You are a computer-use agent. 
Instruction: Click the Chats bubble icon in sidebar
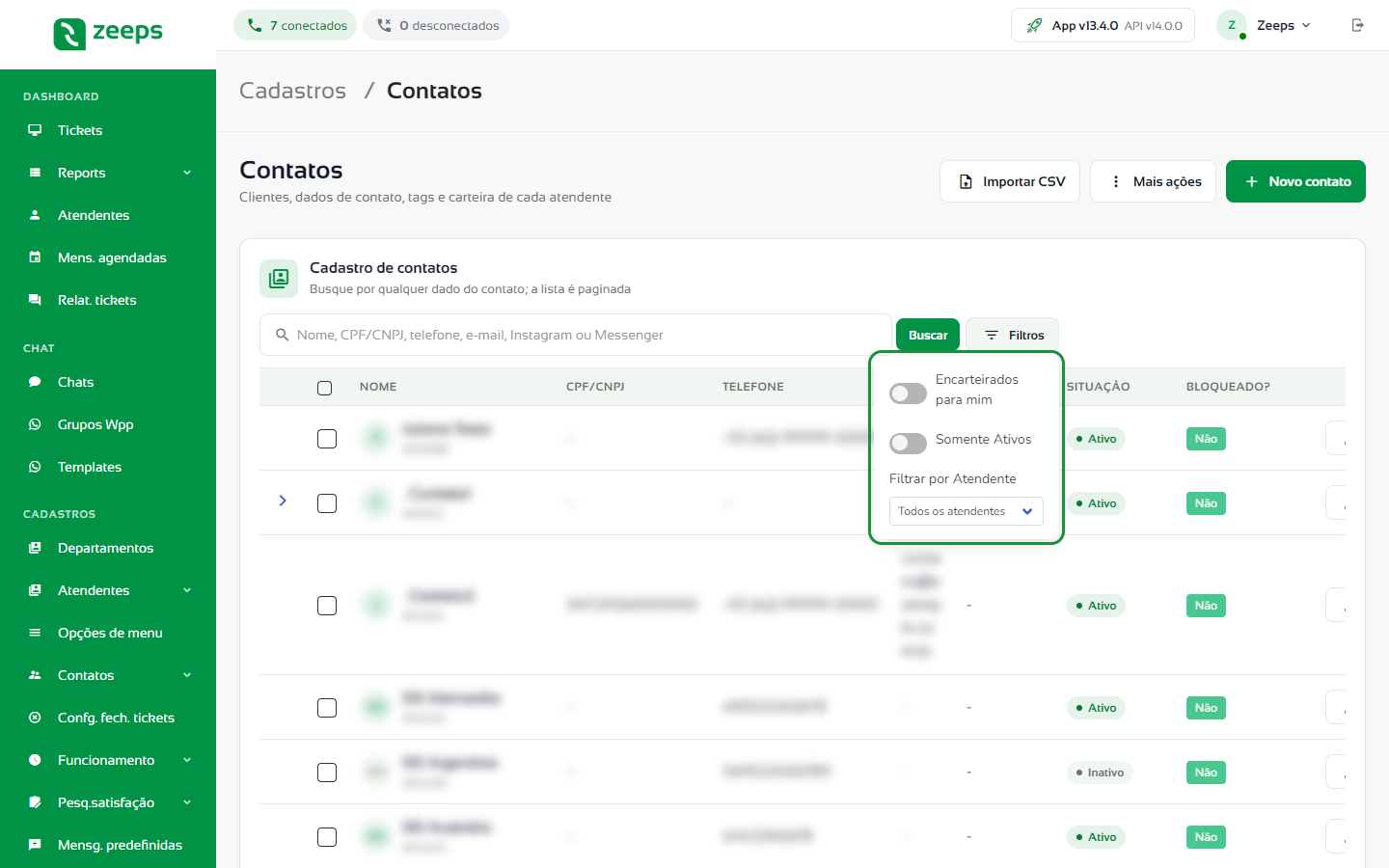[x=35, y=382]
